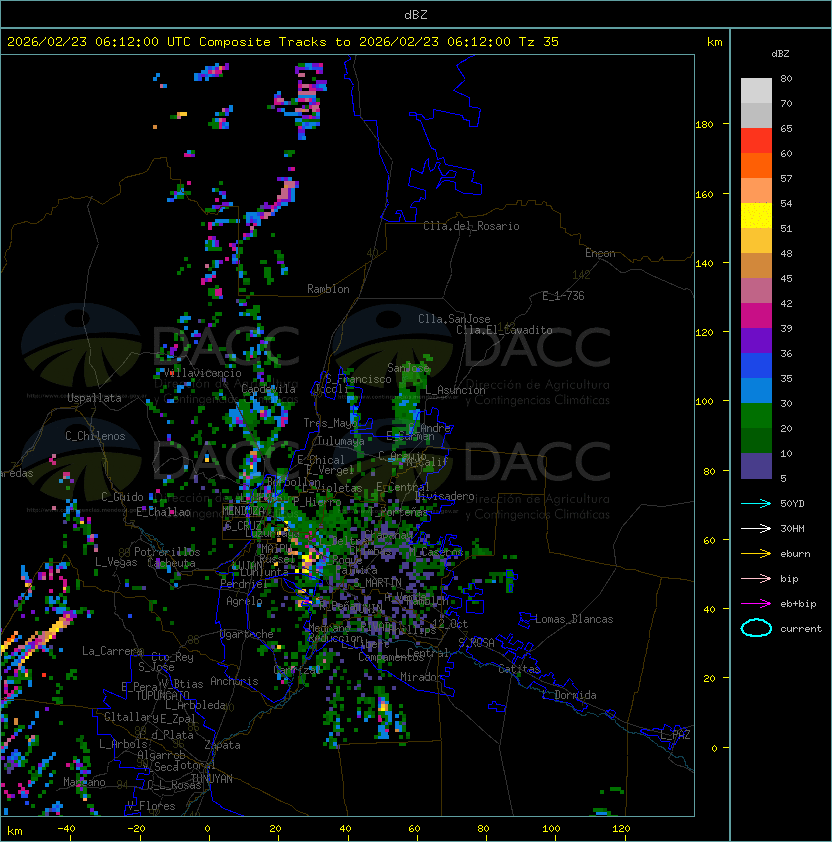Select the red 60-65 dBZ color band
832x842 pixels.
[x=756, y=141]
